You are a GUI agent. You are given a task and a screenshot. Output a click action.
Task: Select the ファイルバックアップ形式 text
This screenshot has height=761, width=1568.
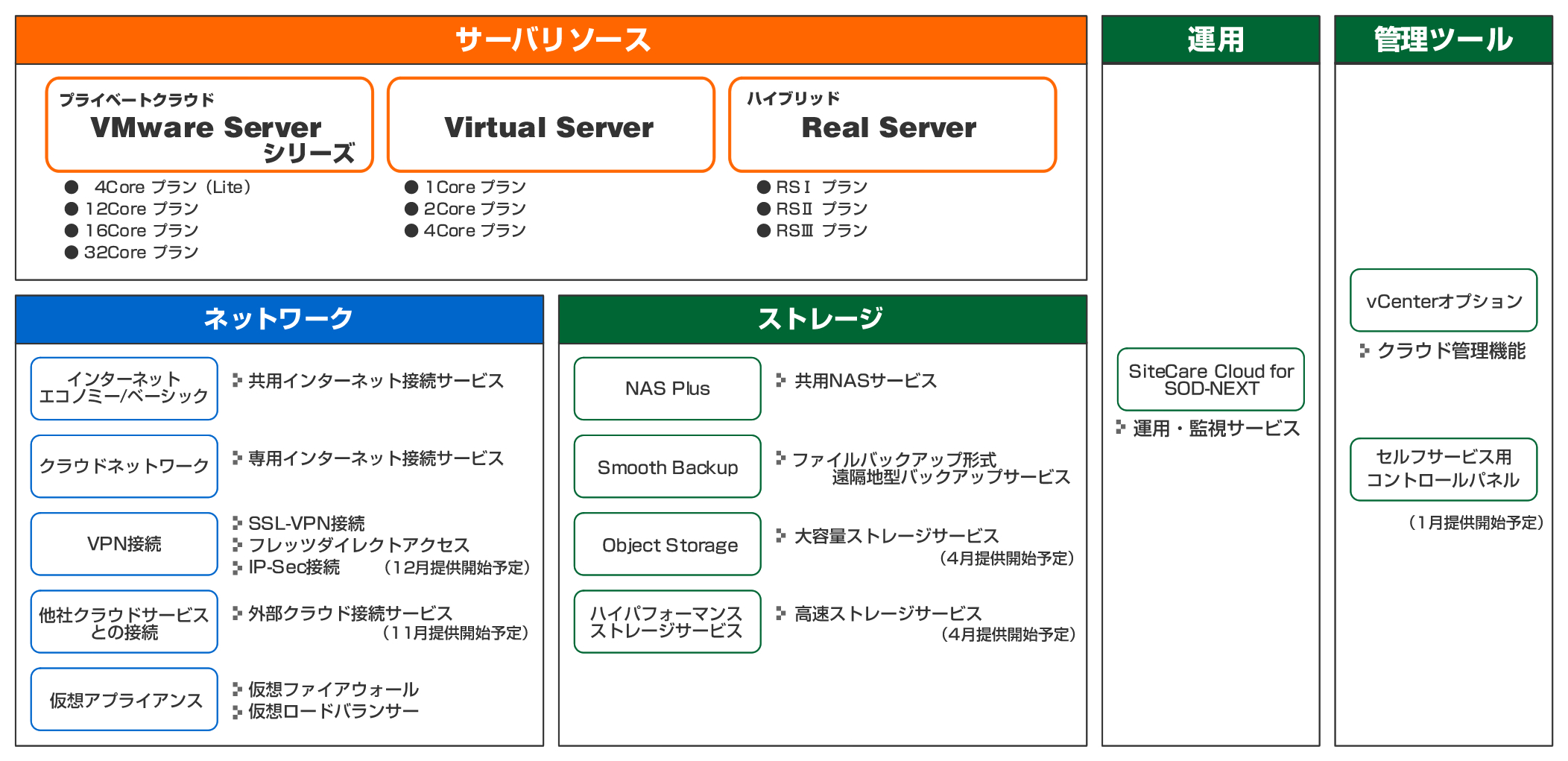(894, 459)
